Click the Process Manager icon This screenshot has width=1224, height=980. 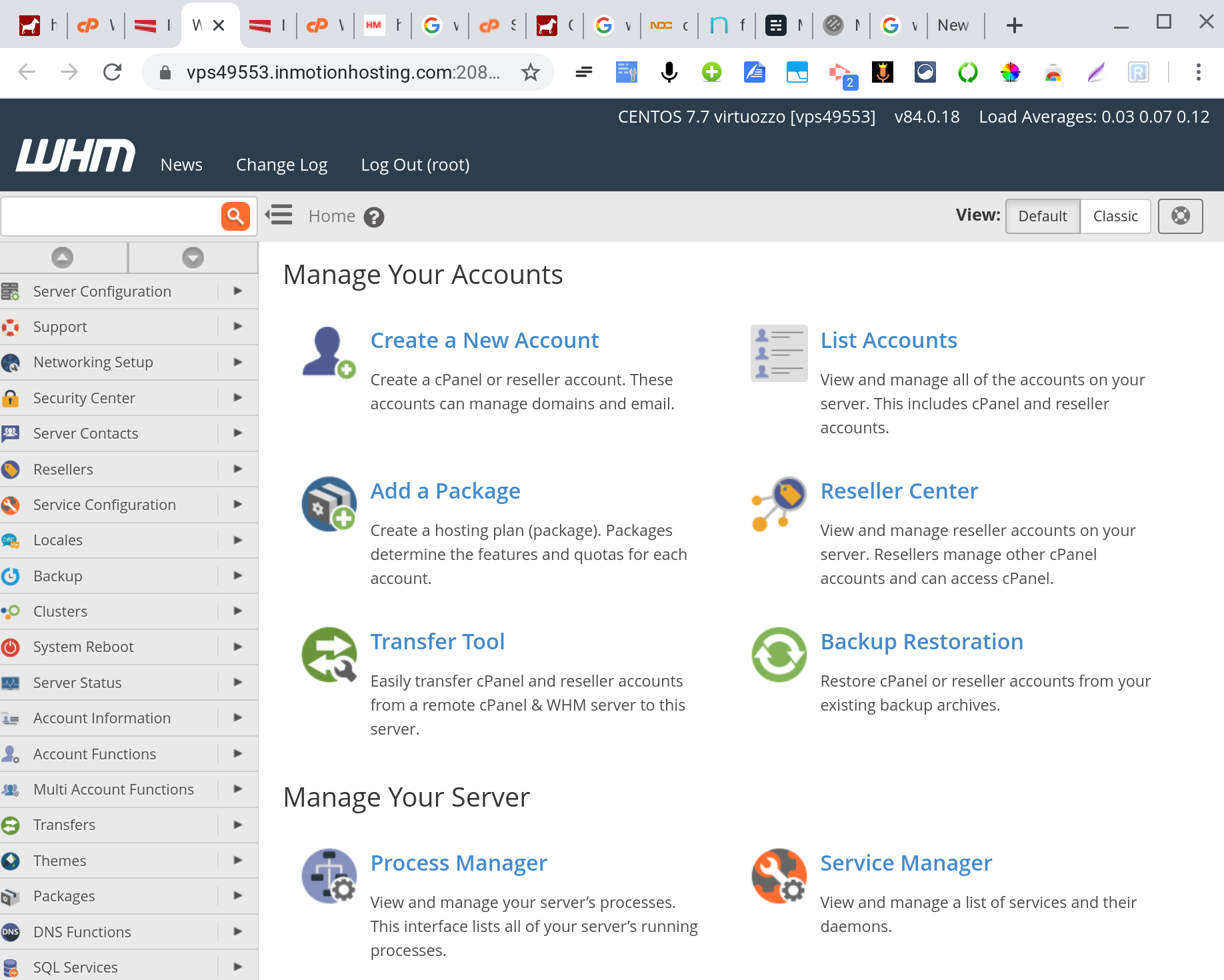coord(329,876)
